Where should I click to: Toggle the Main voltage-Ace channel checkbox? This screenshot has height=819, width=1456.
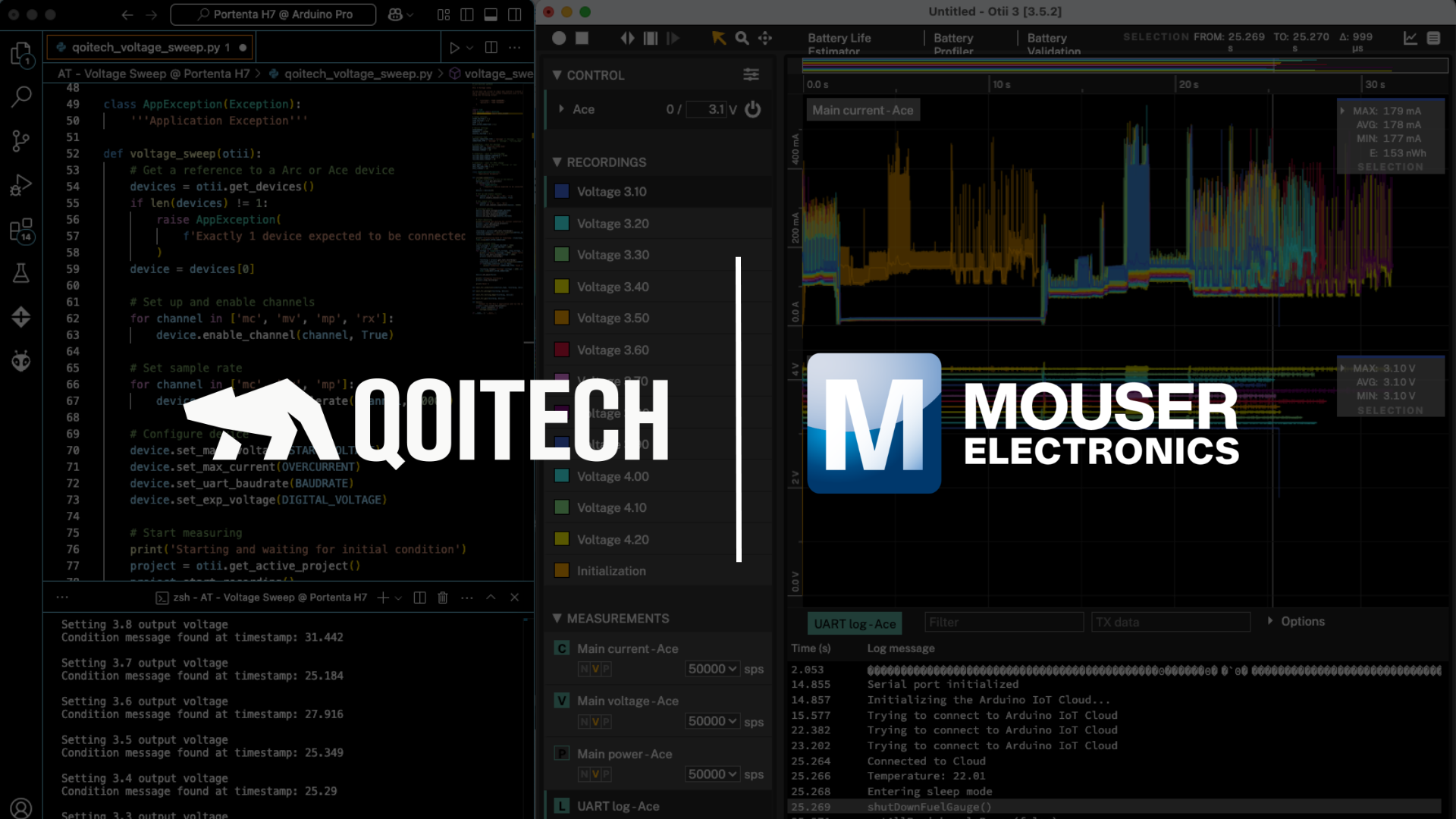click(x=562, y=701)
